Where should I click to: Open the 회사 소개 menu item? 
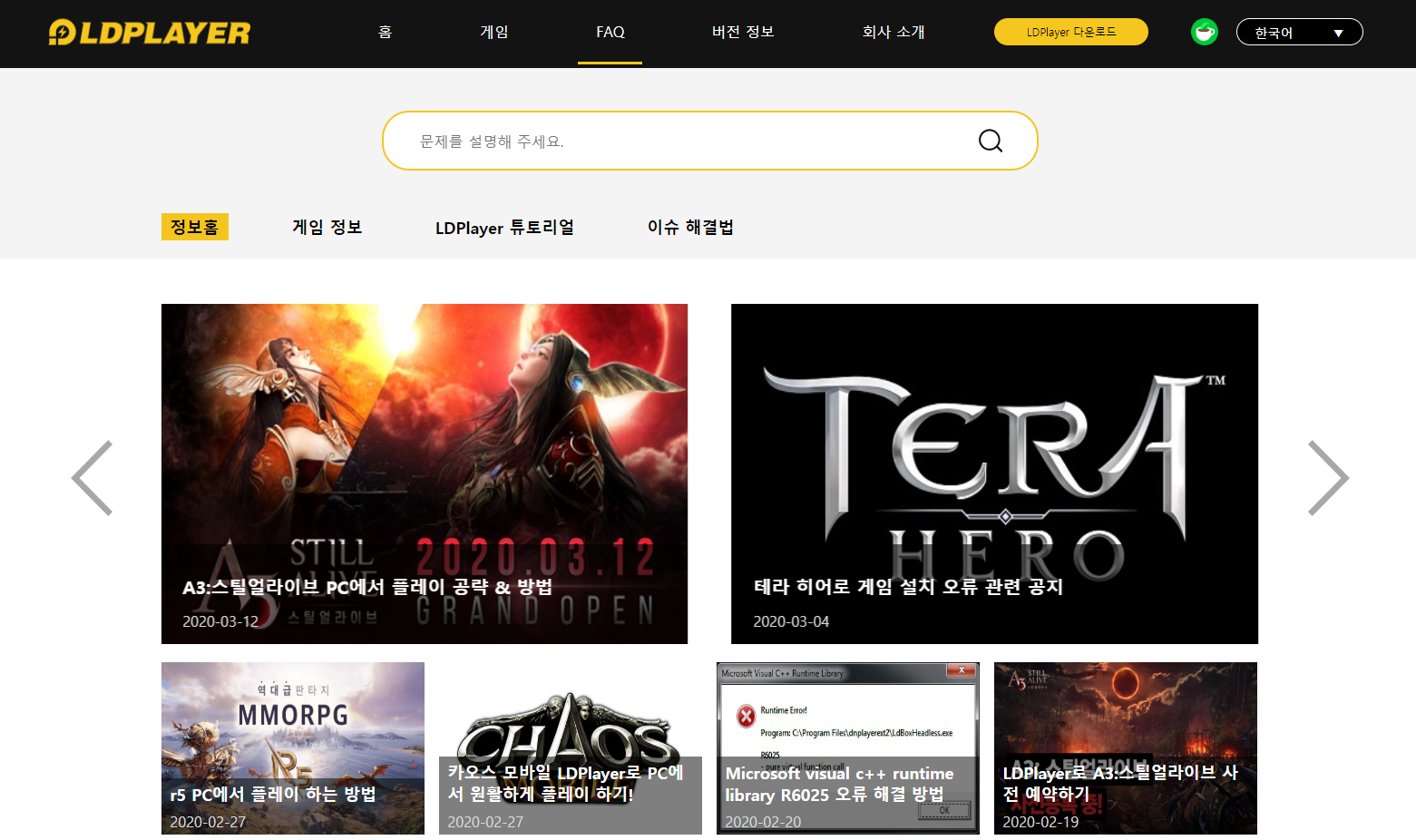click(894, 32)
